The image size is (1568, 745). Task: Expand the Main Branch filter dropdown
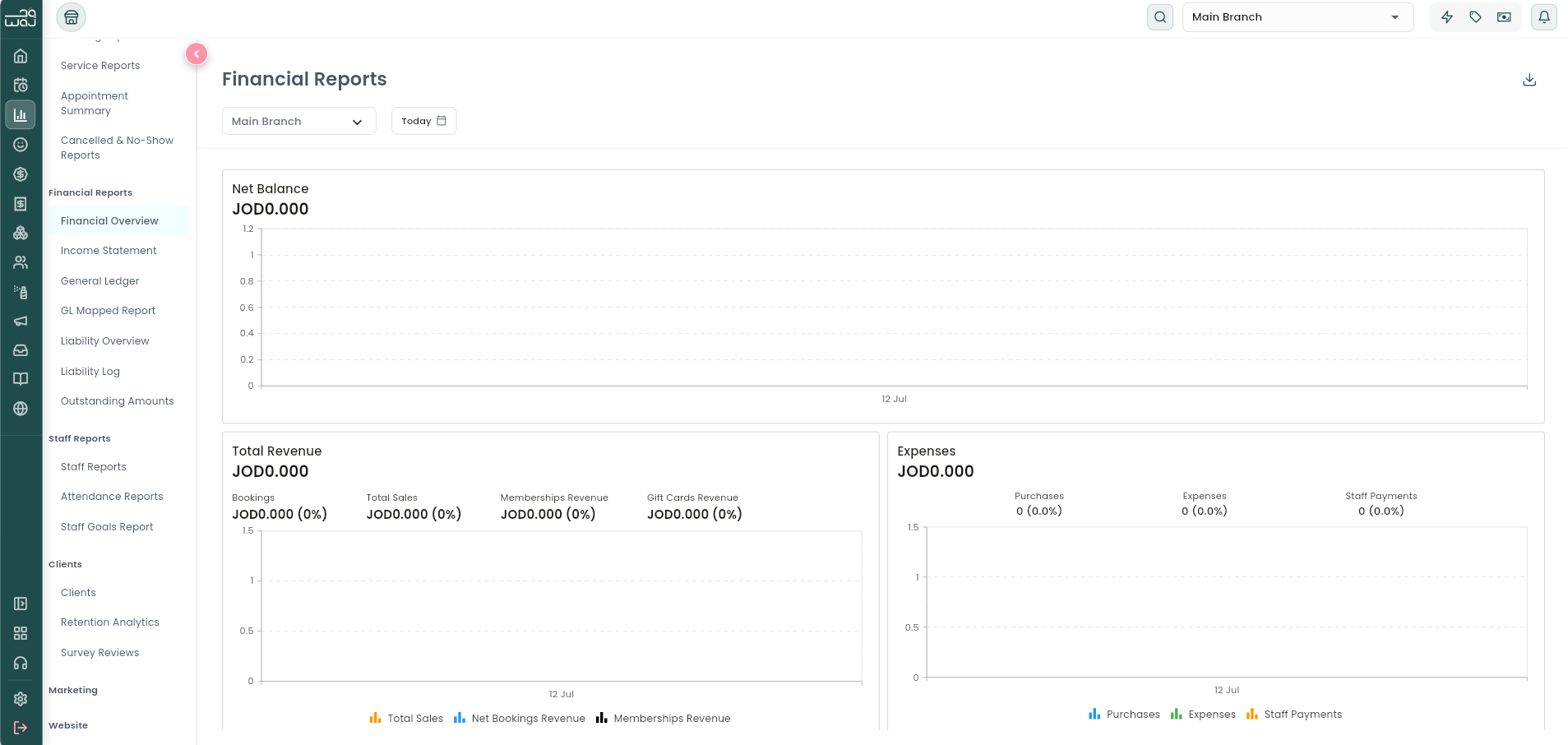[299, 121]
